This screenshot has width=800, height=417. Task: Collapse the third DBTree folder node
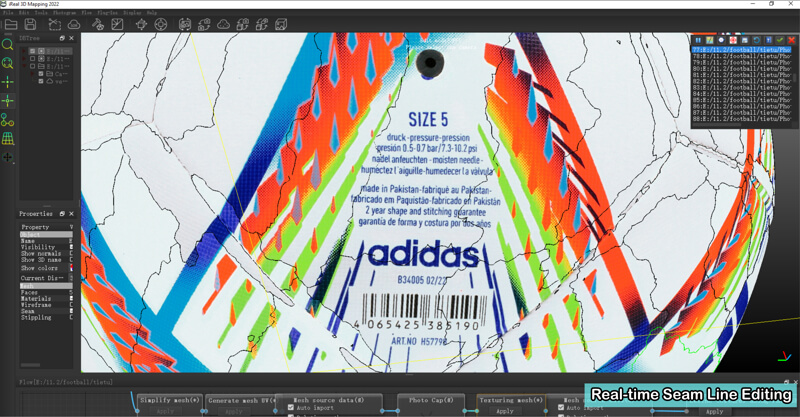click(x=24, y=66)
